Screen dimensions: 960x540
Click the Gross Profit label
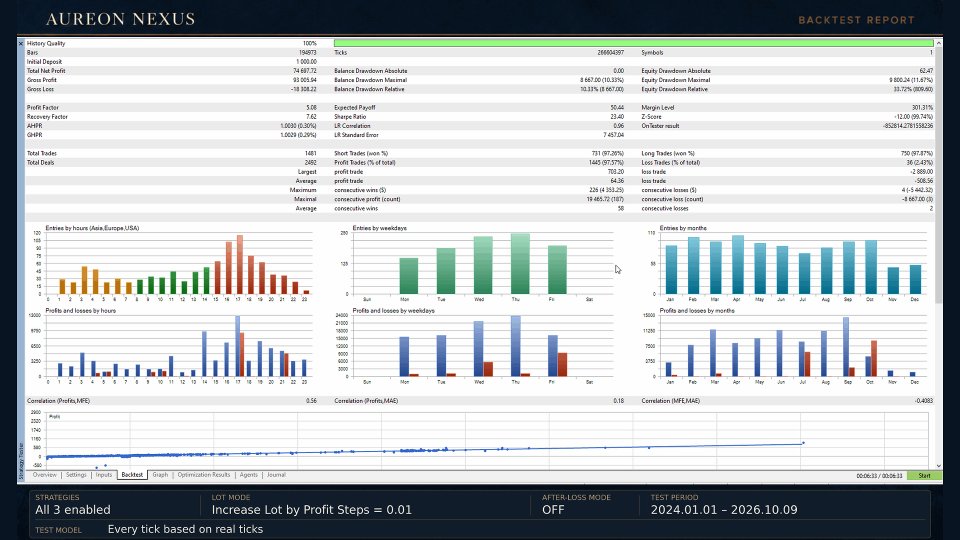[x=41, y=80]
